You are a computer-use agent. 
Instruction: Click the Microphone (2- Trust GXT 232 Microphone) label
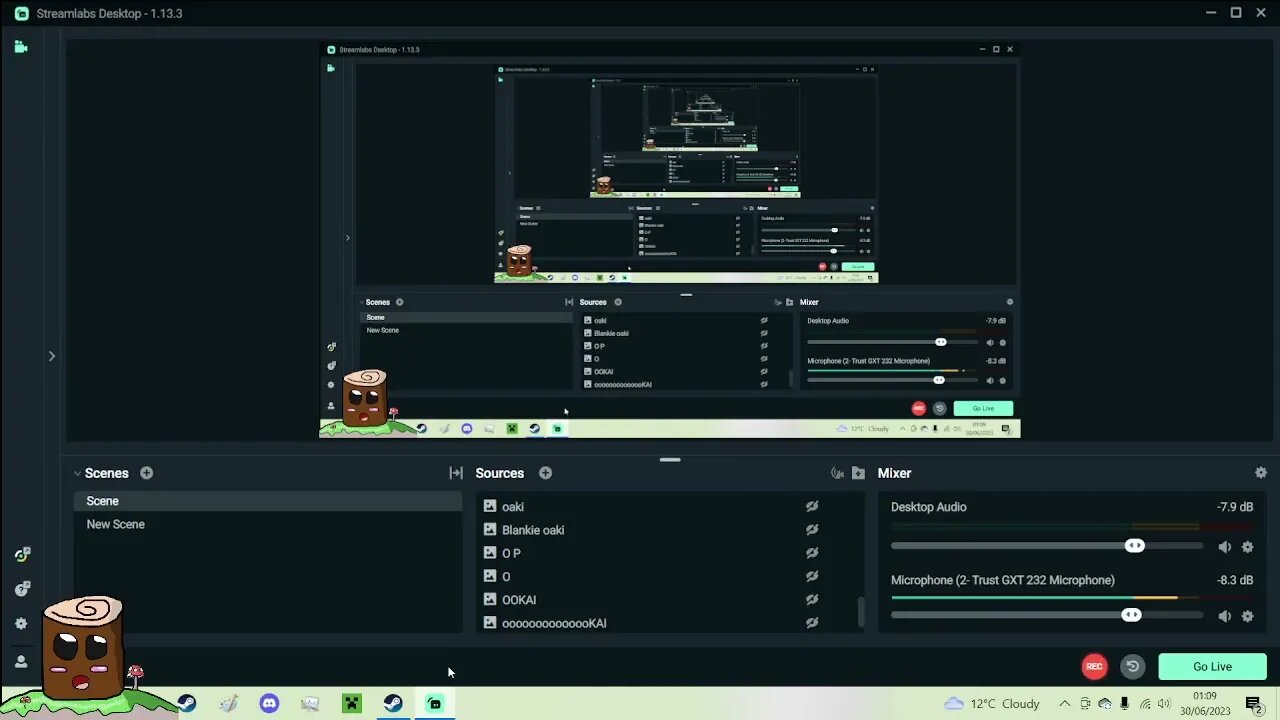(1003, 580)
